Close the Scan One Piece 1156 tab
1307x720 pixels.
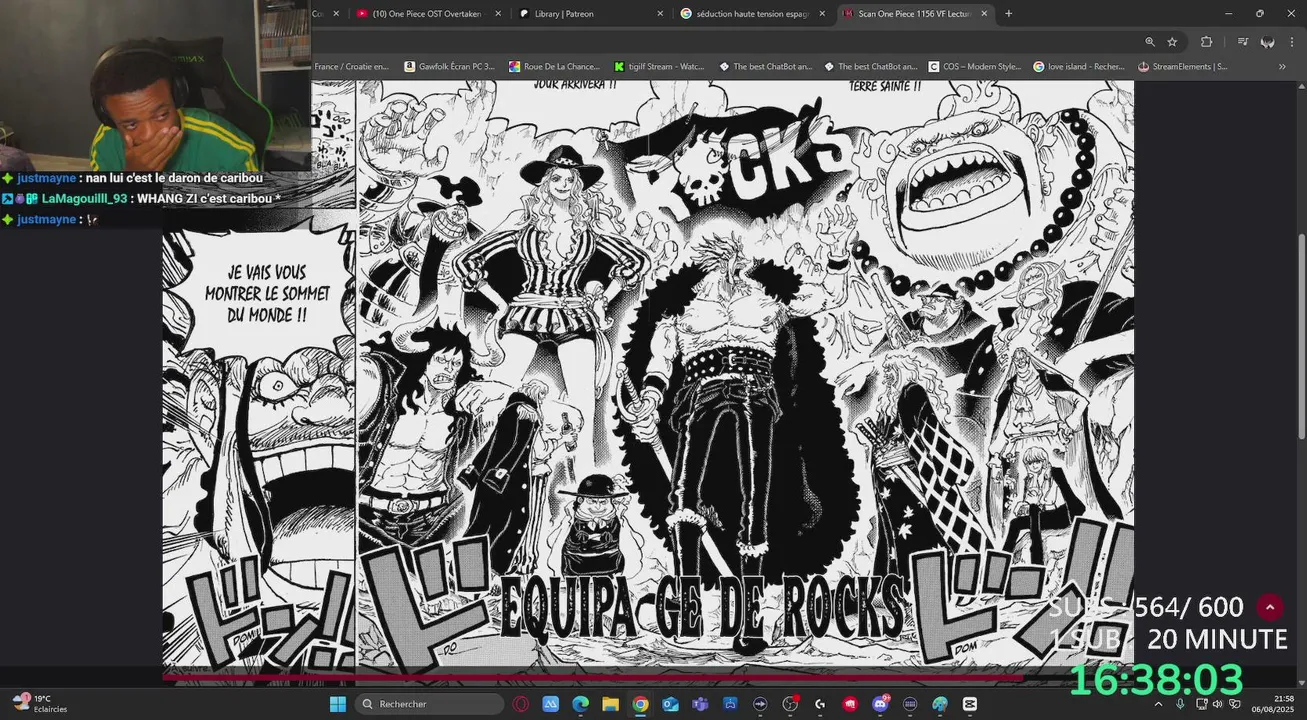(x=984, y=14)
